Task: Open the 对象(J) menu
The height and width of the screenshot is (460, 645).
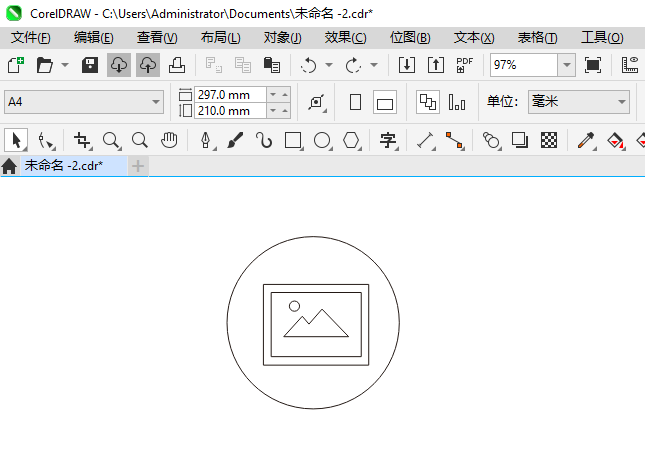Action: coord(283,38)
